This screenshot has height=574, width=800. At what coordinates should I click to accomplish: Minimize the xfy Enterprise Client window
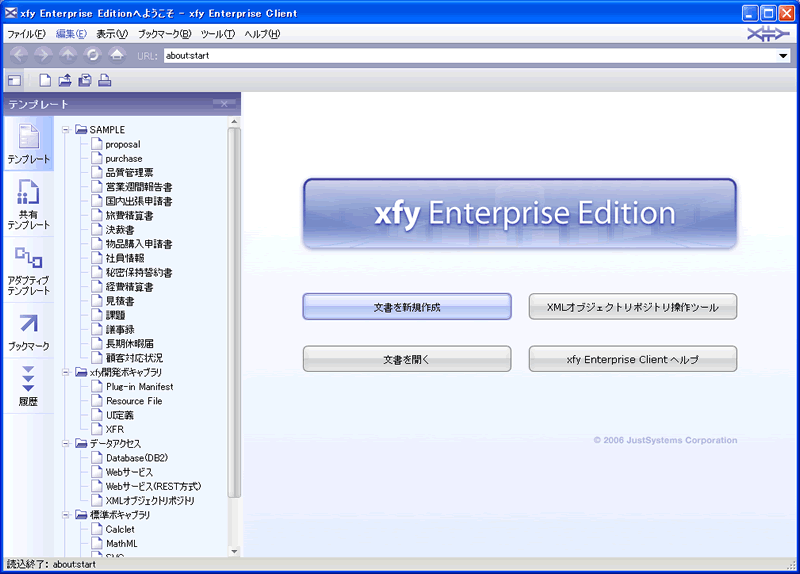click(749, 13)
